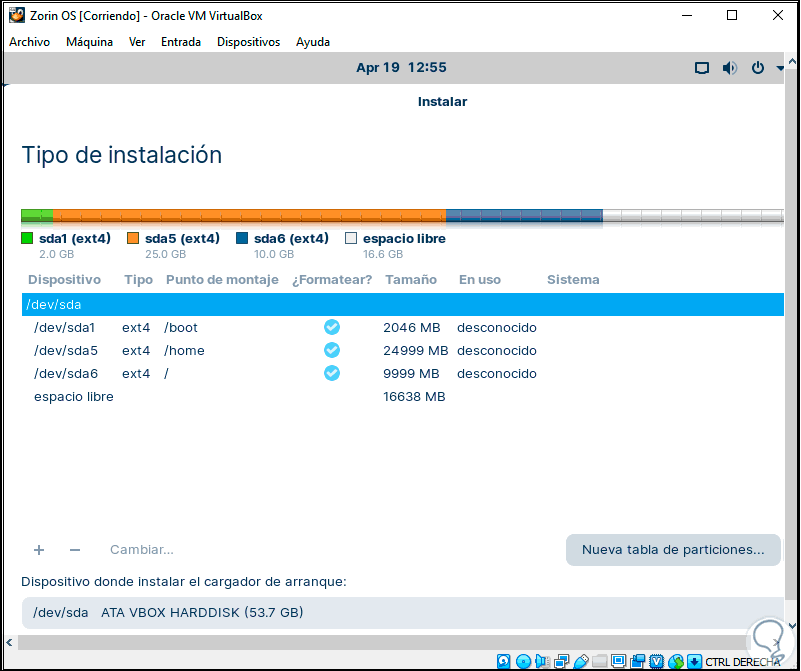Open the Entrada menu
Screen dimensions: 801x671
tap(181, 42)
